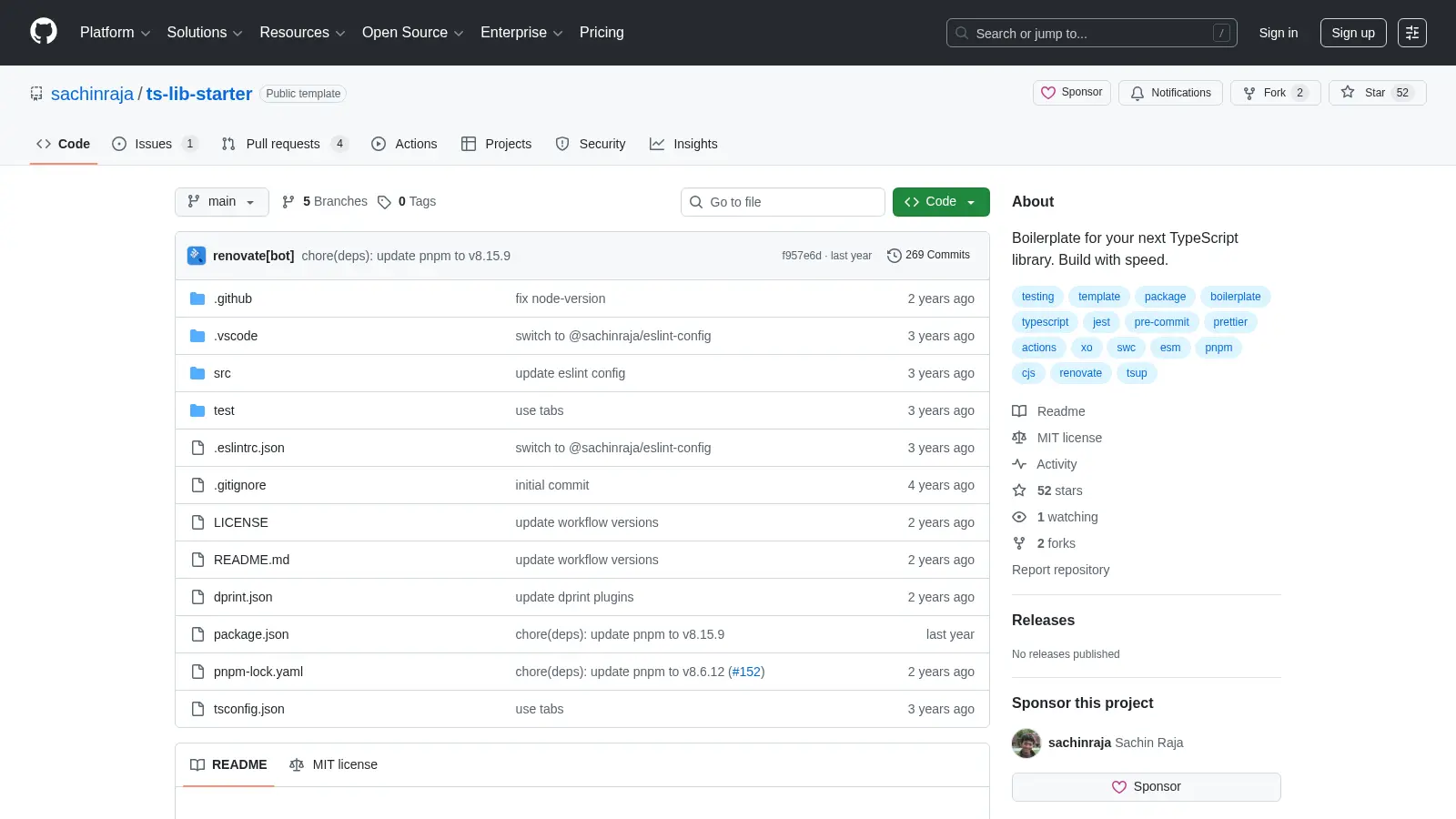Expand the Solutions menu
The width and height of the screenshot is (1456, 819).
pyautogui.click(x=205, y=33)
